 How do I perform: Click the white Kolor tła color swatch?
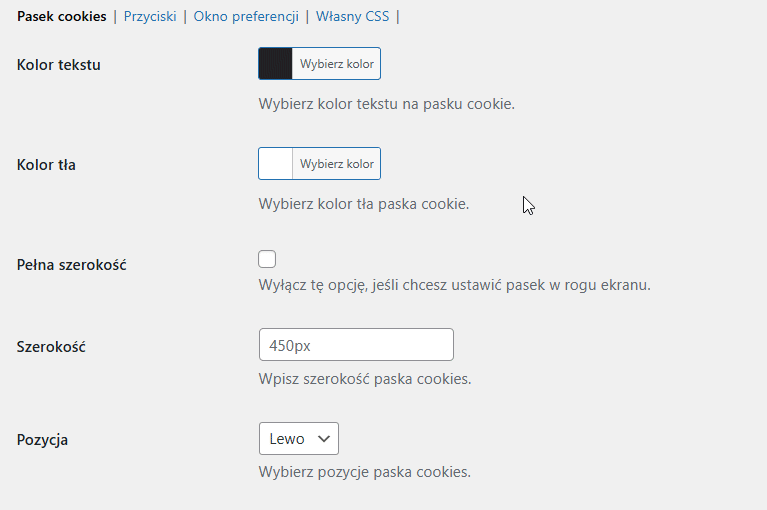(276, 164)
